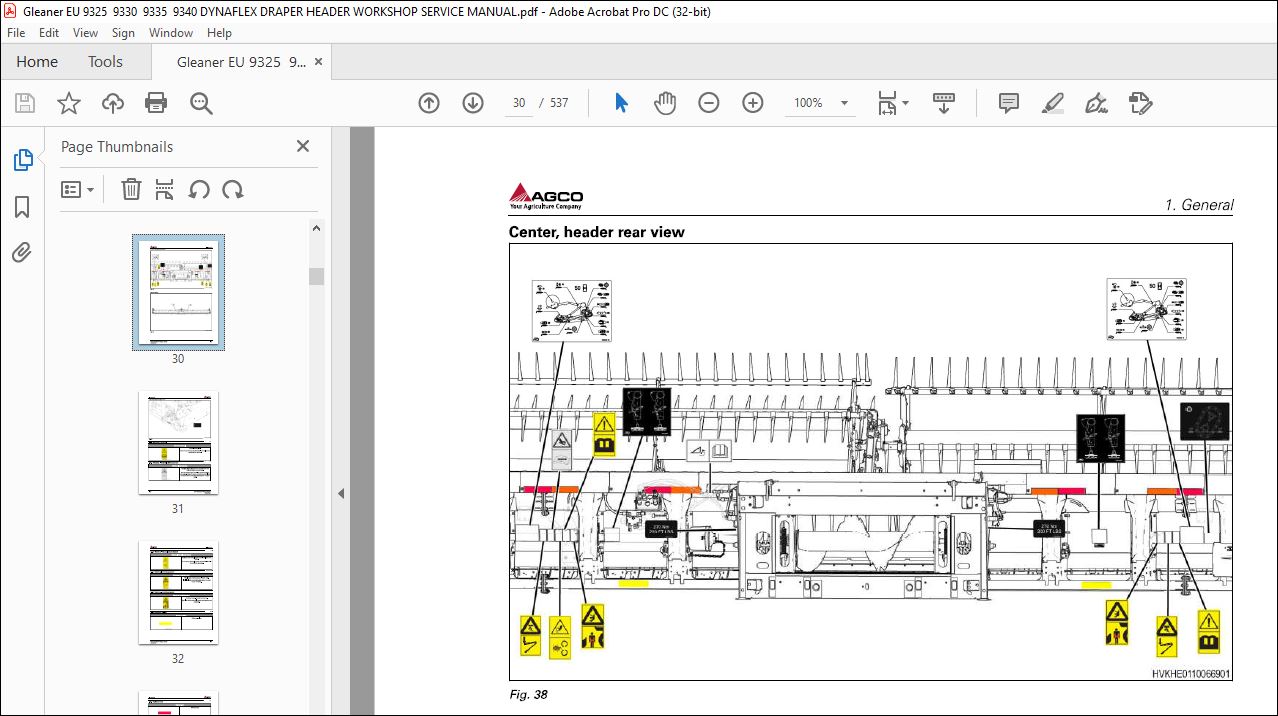Open the Page Thumbnails sidebar icon
Screen dimensions: 1278x716
pyautogui.click(x=22, y=160)
